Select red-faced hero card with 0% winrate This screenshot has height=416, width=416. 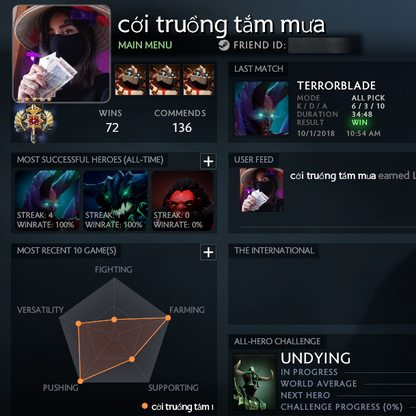pyautogui.click(x=183, y=201)
